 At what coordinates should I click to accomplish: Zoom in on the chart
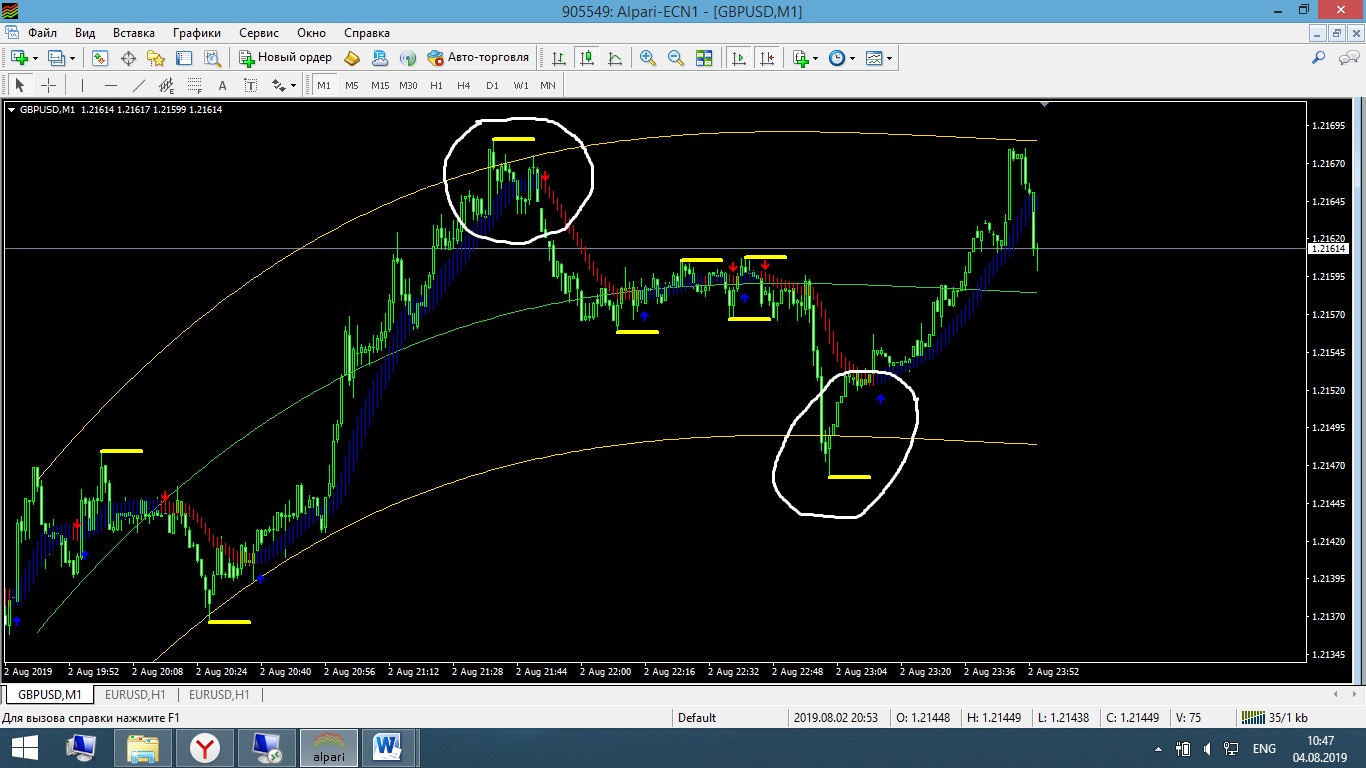pyautogui.click(x=648, y=58)
